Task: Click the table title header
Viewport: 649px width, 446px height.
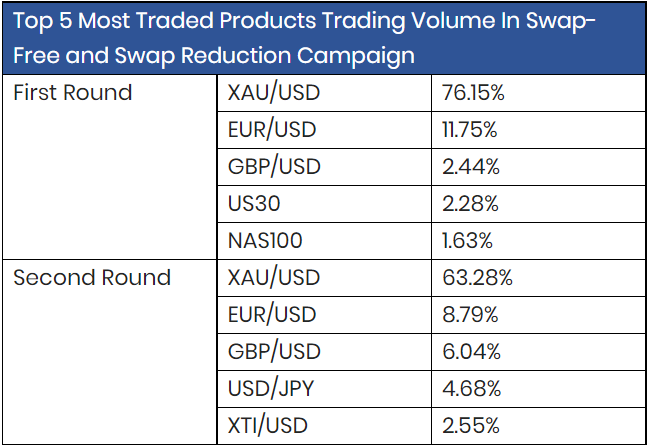Action: 324,38
